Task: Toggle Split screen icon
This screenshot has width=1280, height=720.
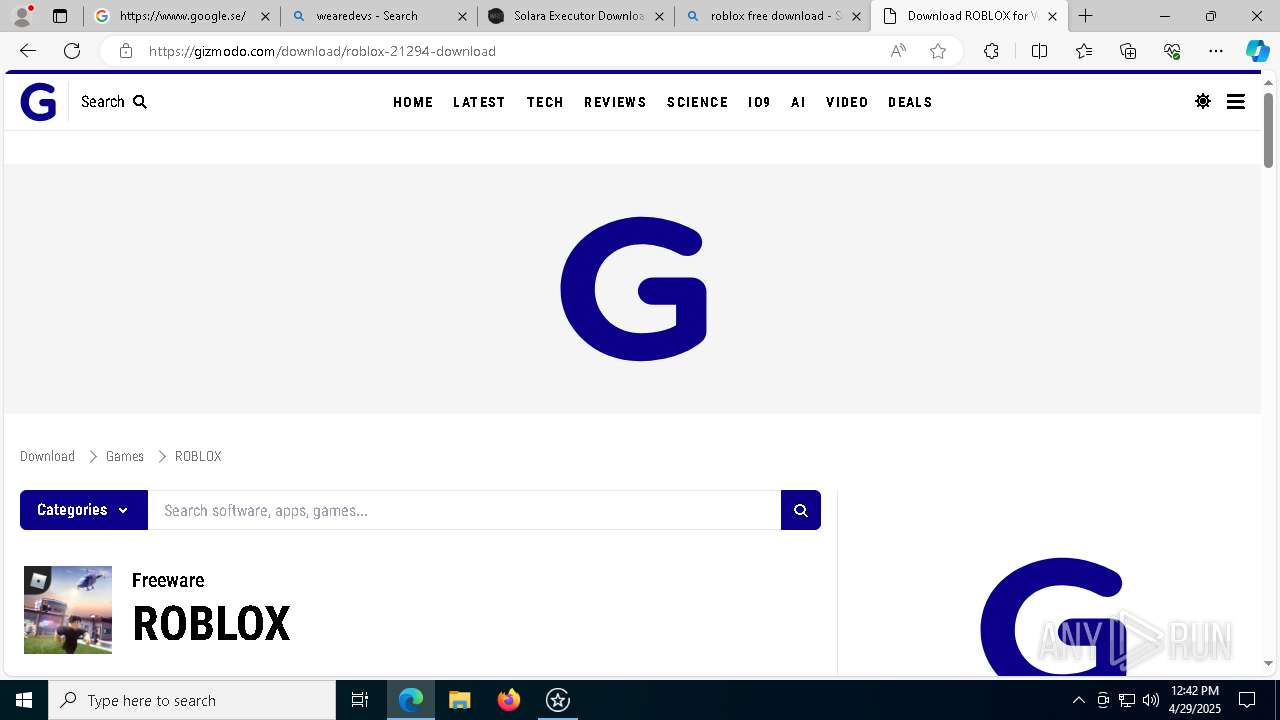Action: (1039, 51)
